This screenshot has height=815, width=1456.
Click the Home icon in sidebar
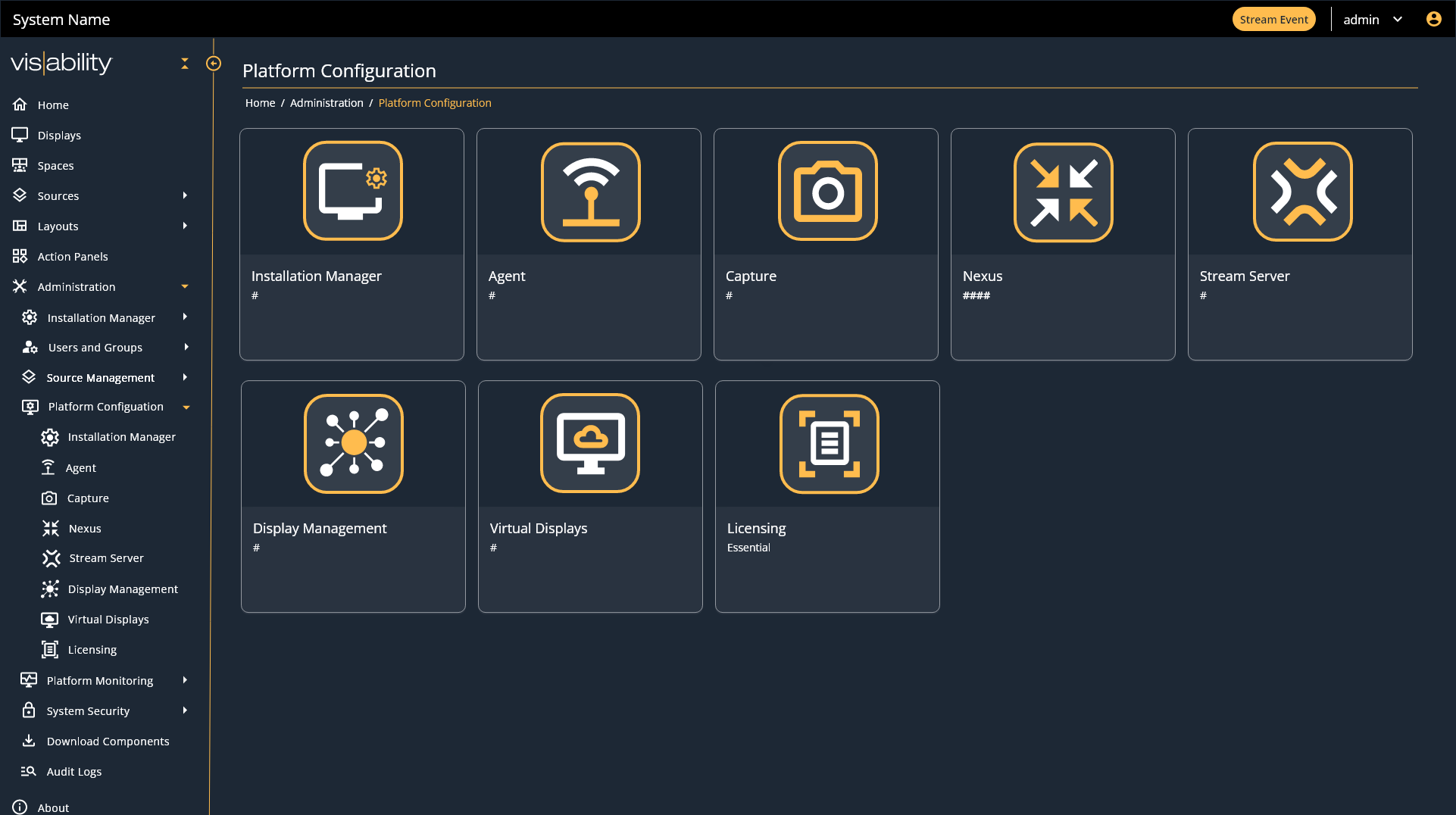pyautogui.click(x=20, y=105)
